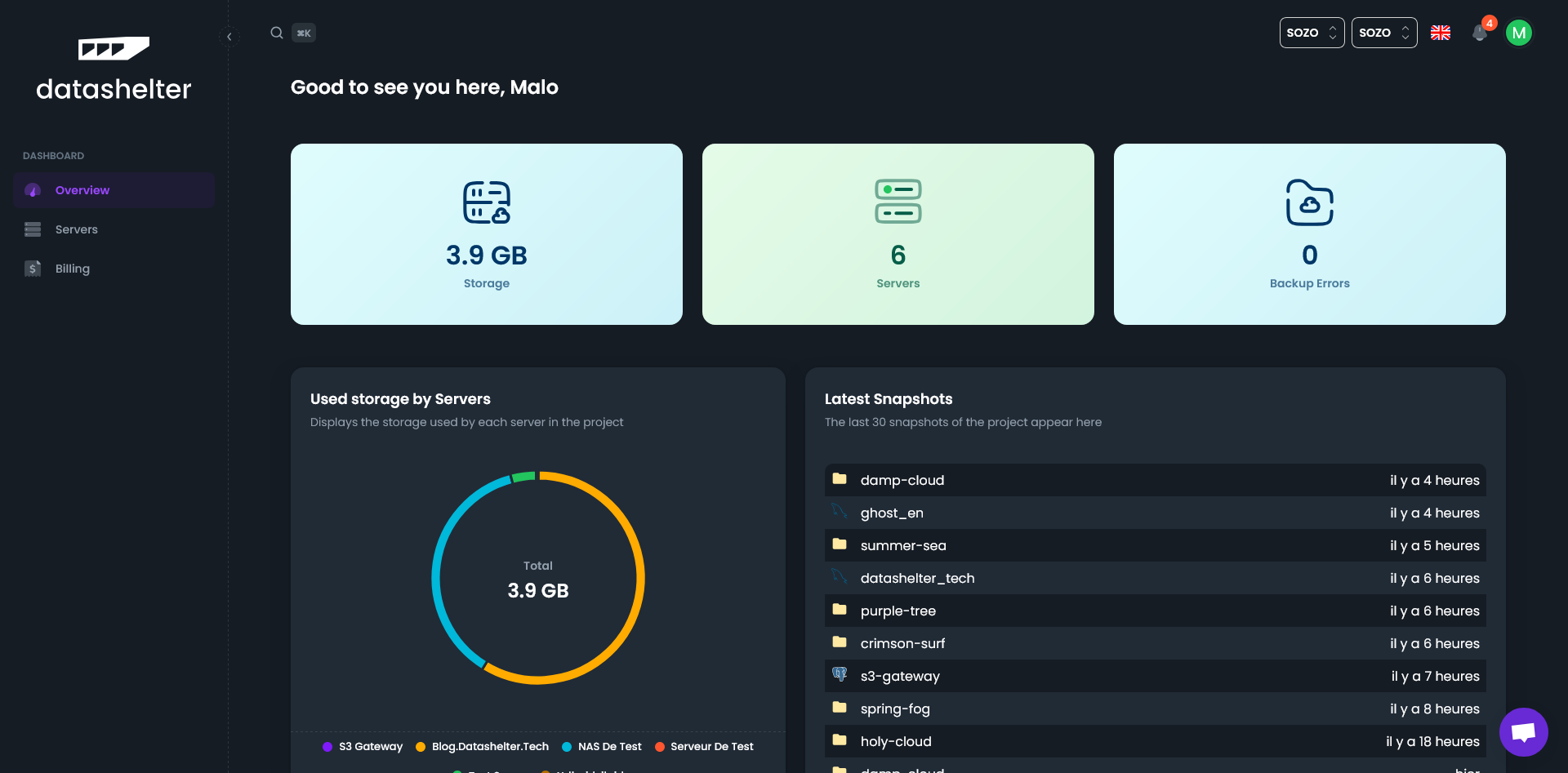This screenshot has height=773, width=1568.
Task: Open the folder icon beside damp-cloud snapshot
Action: click(840, 480)
